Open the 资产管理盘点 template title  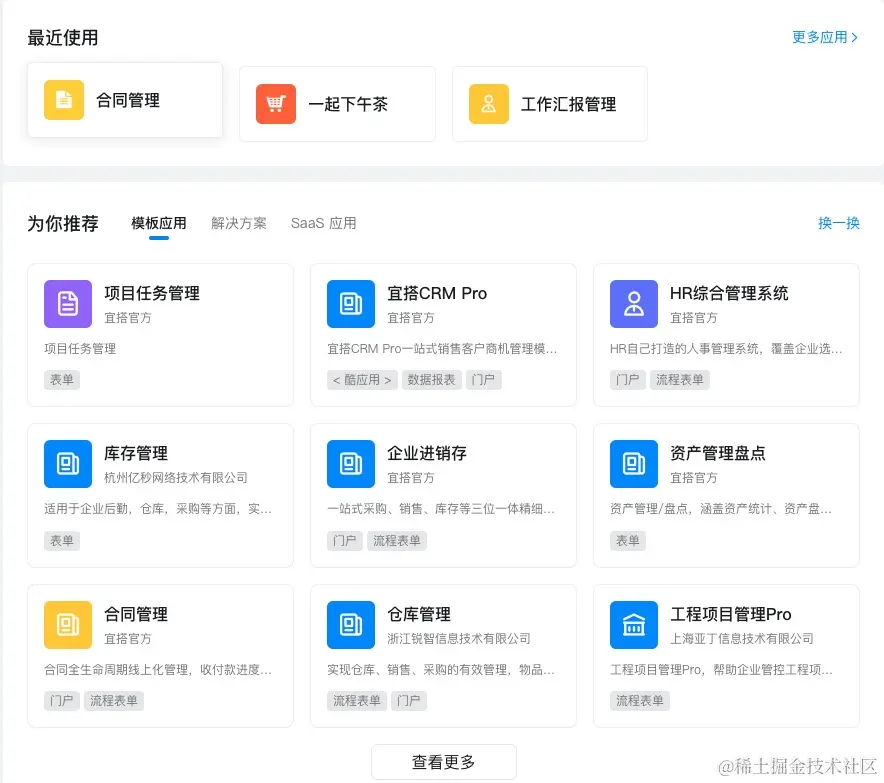pos(718,453)
